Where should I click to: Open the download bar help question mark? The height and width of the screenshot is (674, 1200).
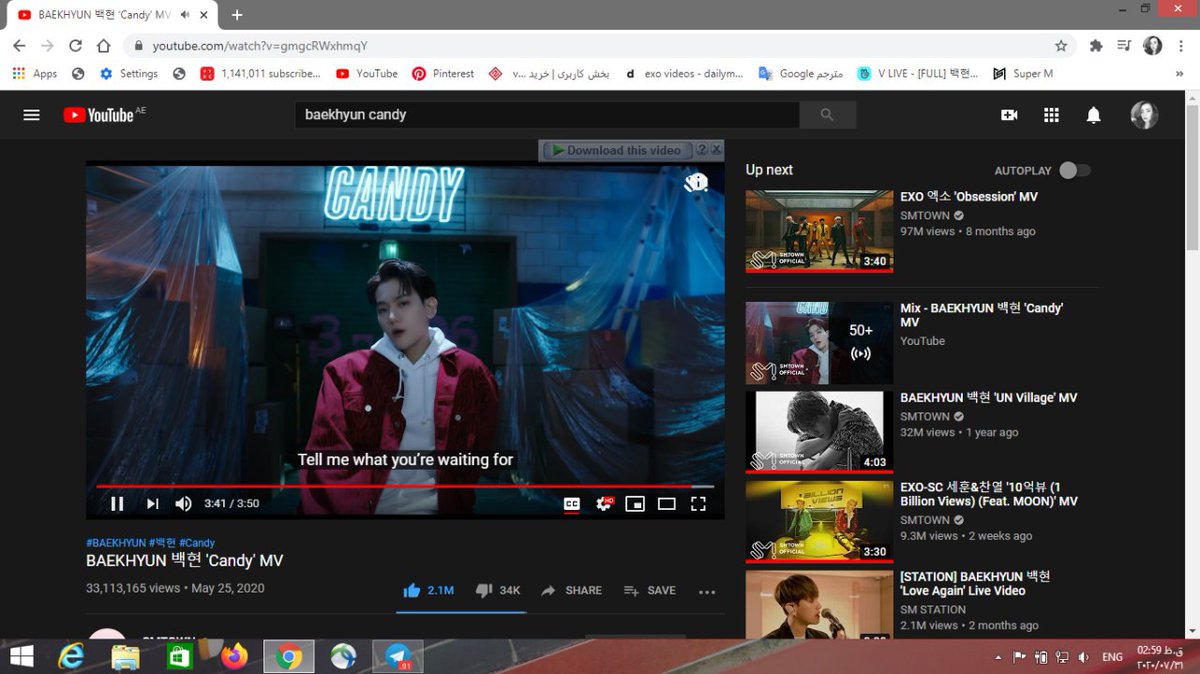(x=702, y=149)
